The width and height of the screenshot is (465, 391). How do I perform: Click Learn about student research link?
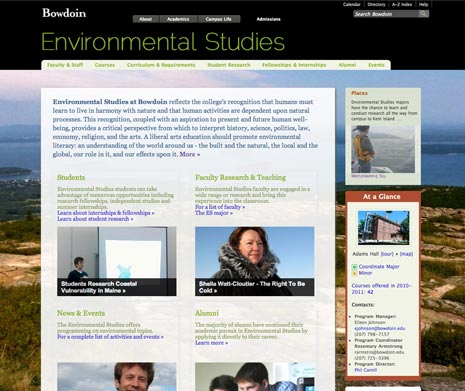(95, 219)
